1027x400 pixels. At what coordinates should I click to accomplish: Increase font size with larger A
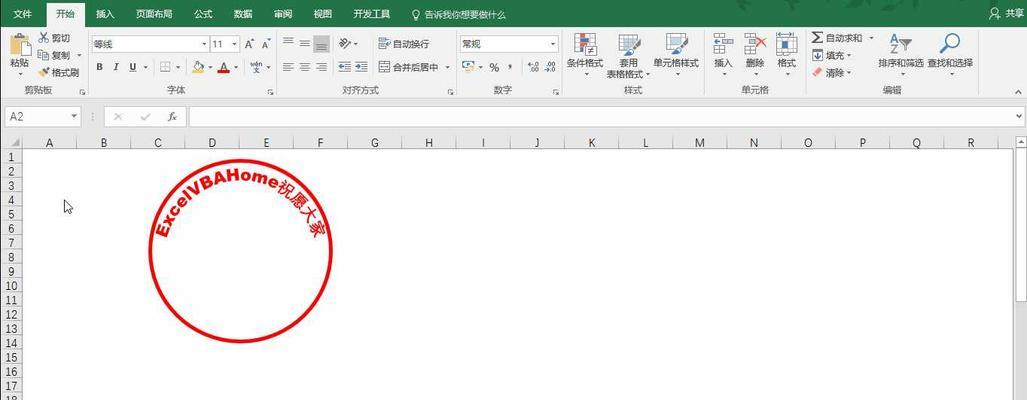249,45
